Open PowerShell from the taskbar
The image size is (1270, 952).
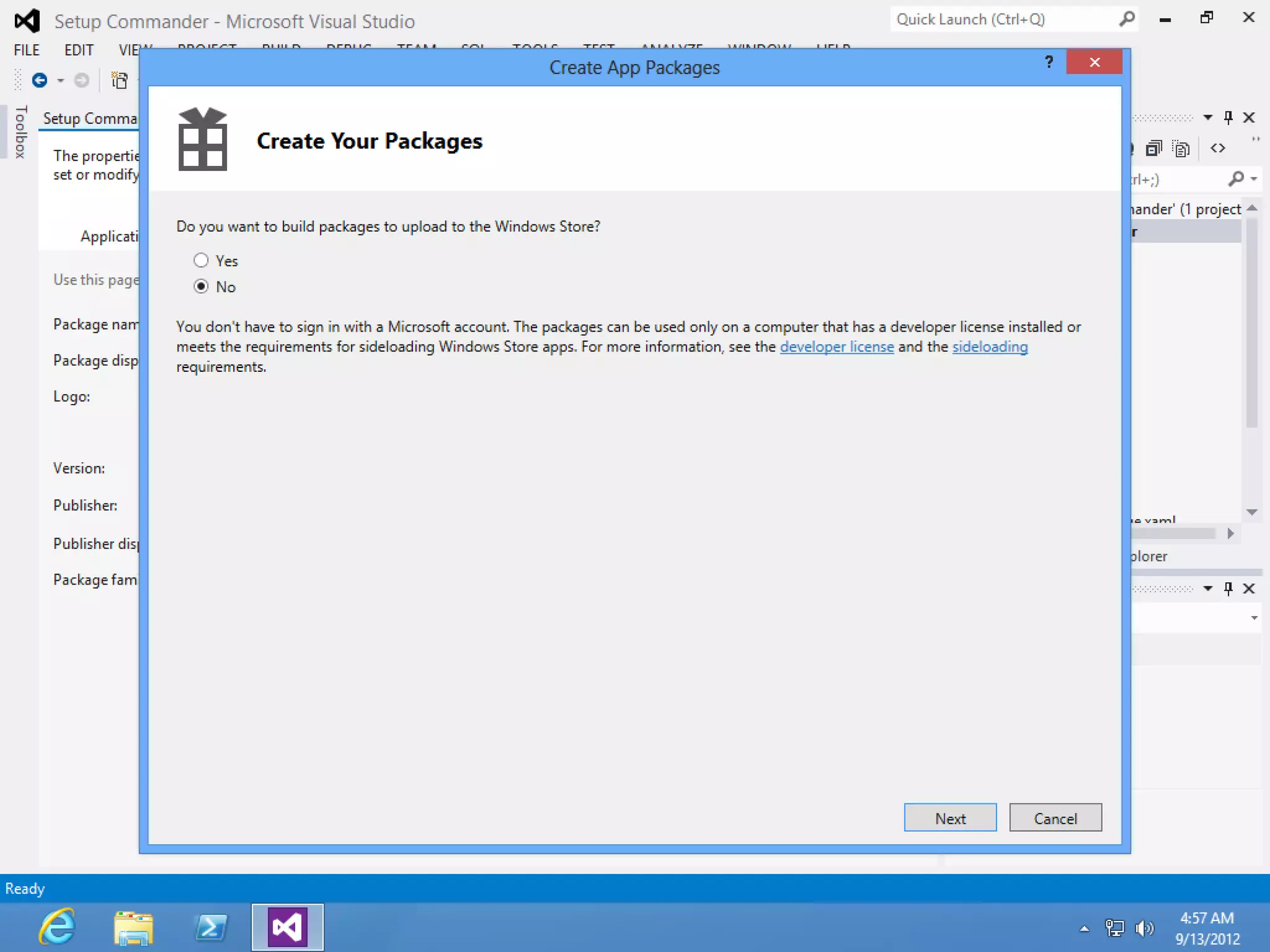(211, 928)
